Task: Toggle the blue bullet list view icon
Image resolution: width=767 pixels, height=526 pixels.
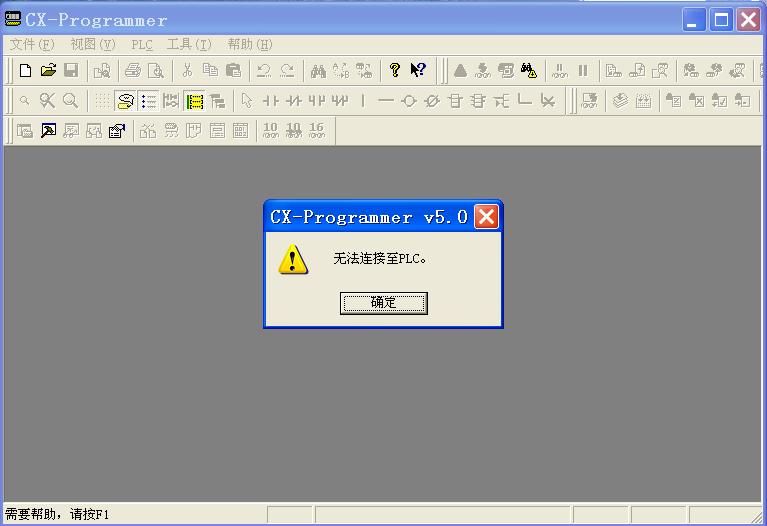Action: point(148,101)
